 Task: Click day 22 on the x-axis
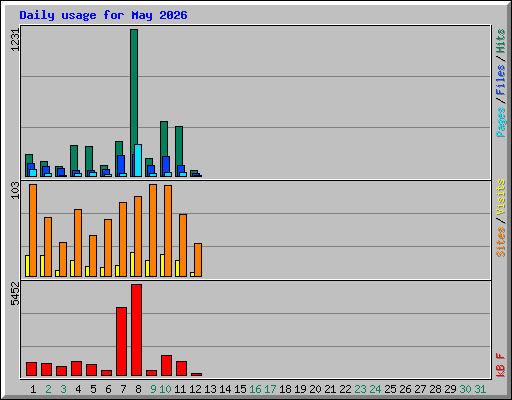point(345,389)
